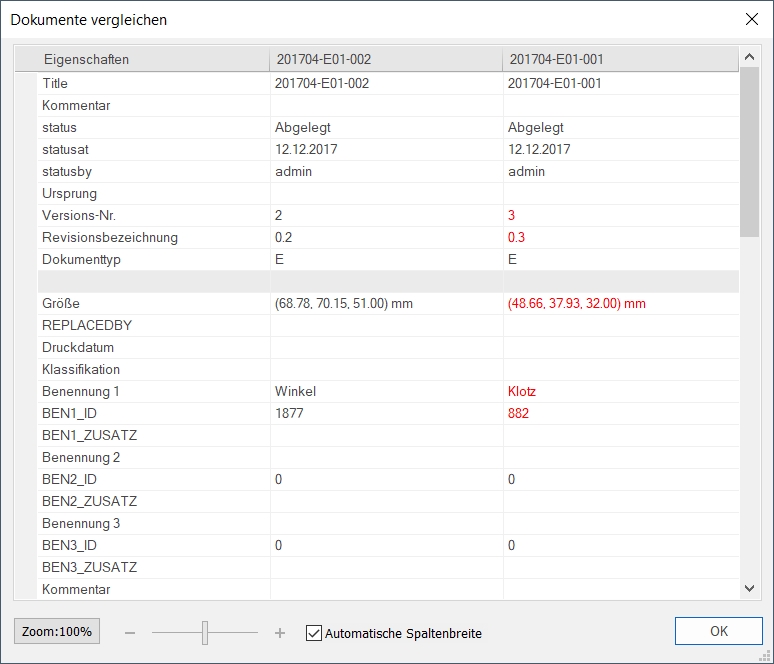The width and height of the screenshot is (774, 664).
Task: Select the red Klotz value cell
Action: coord(522,392)
